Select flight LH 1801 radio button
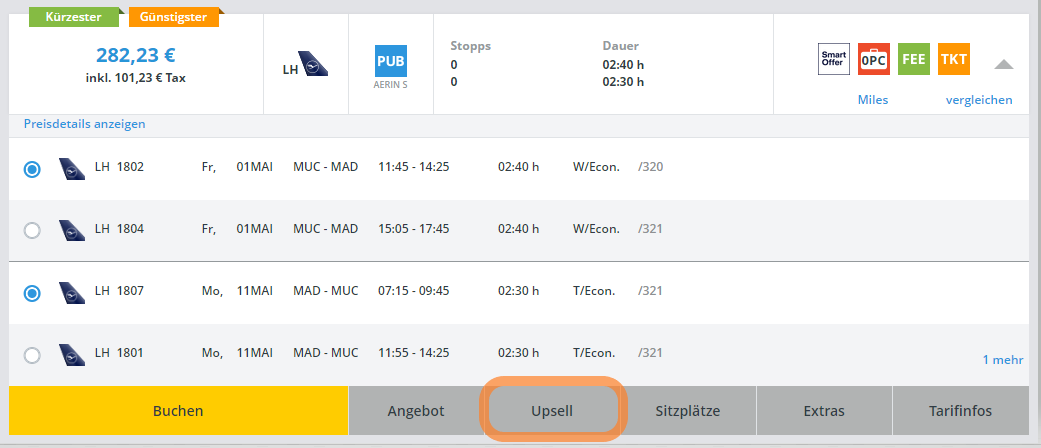1041x448 pixels. coord(32,354)
